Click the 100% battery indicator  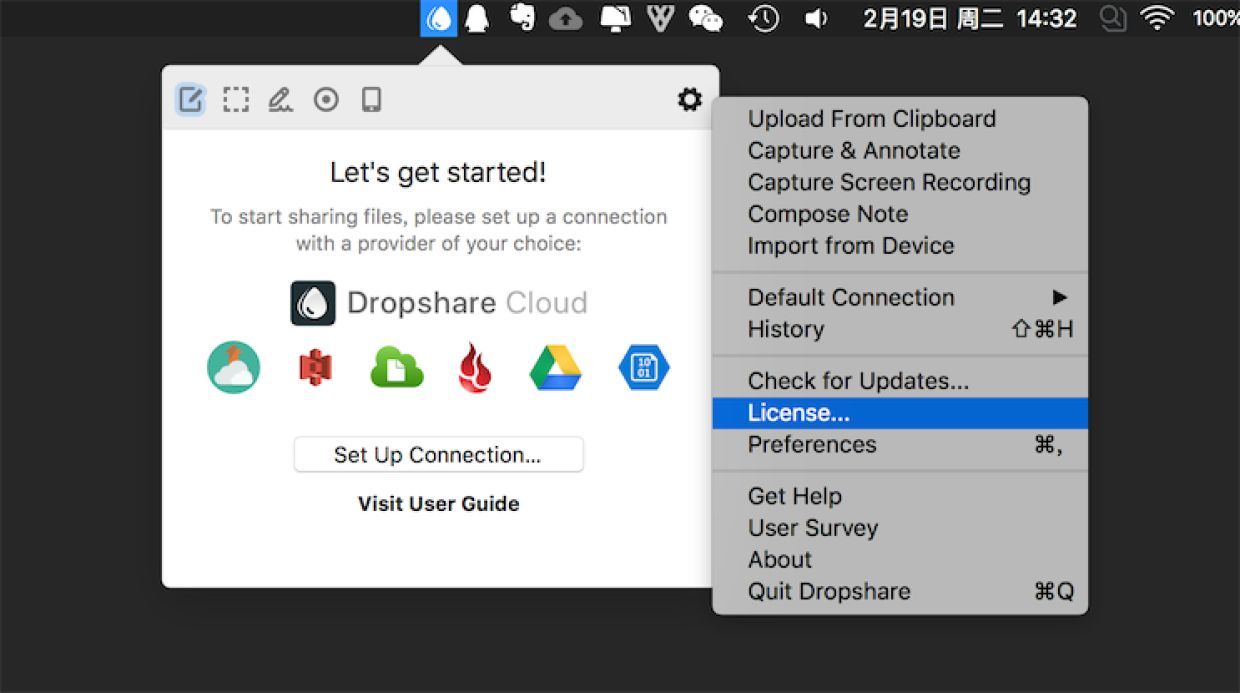pyautogui.click(x=1216, y=18)
